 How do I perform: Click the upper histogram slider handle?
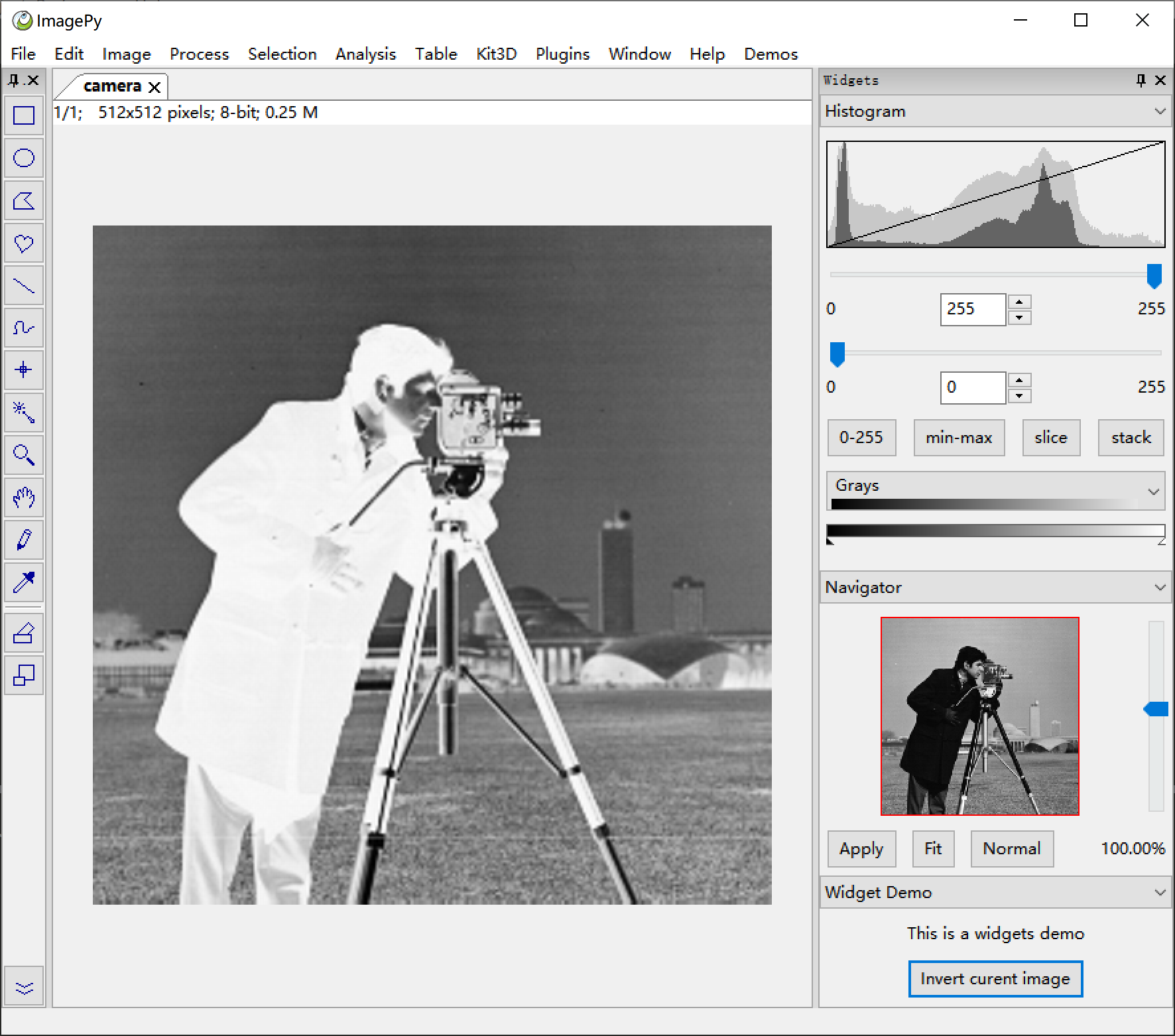tap(1154, 276)
